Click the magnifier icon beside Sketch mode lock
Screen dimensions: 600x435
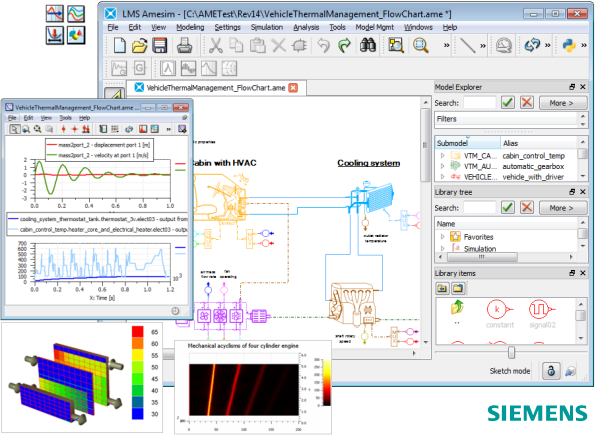[x=570, y=371]
